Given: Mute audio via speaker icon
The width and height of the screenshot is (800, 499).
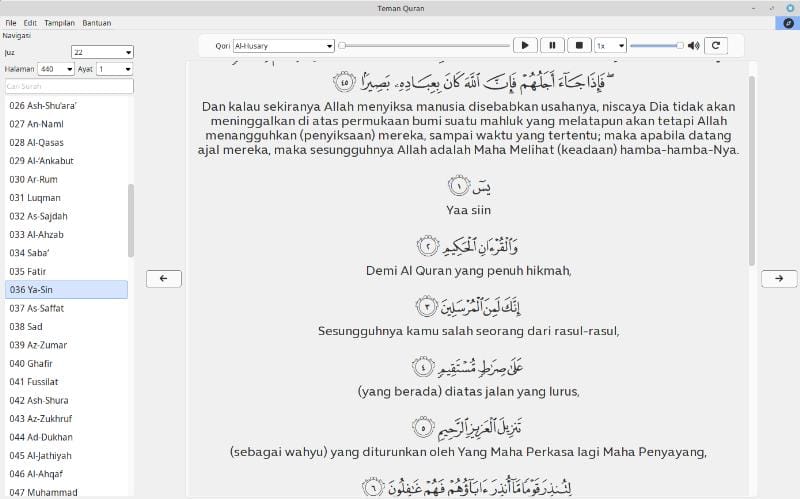Looking at the screenshot, I should pyautogui.click(x=693, y=45).
